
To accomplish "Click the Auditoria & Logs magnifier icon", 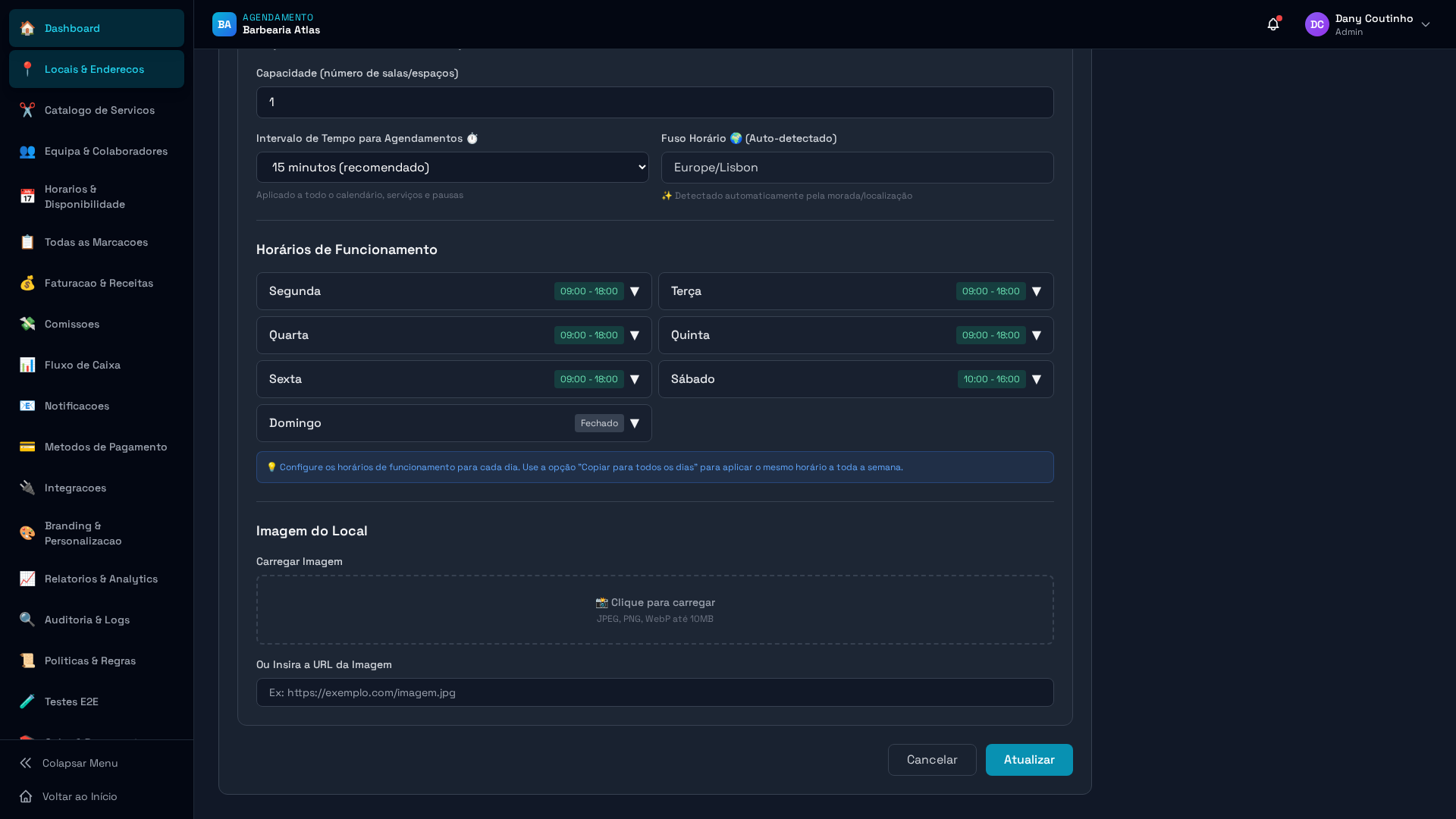I will pos(27,620).
